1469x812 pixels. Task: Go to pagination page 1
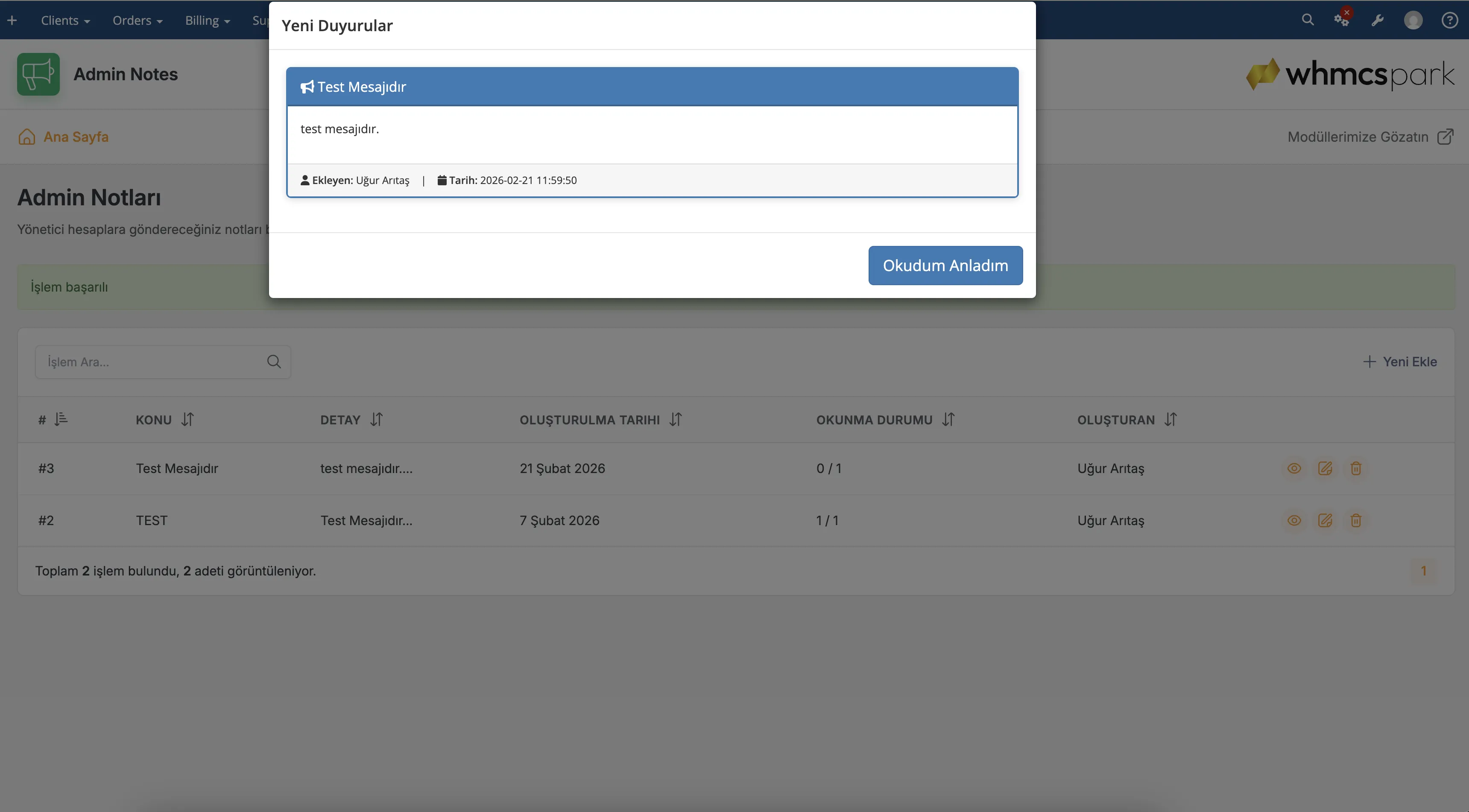click(1423, 571)
